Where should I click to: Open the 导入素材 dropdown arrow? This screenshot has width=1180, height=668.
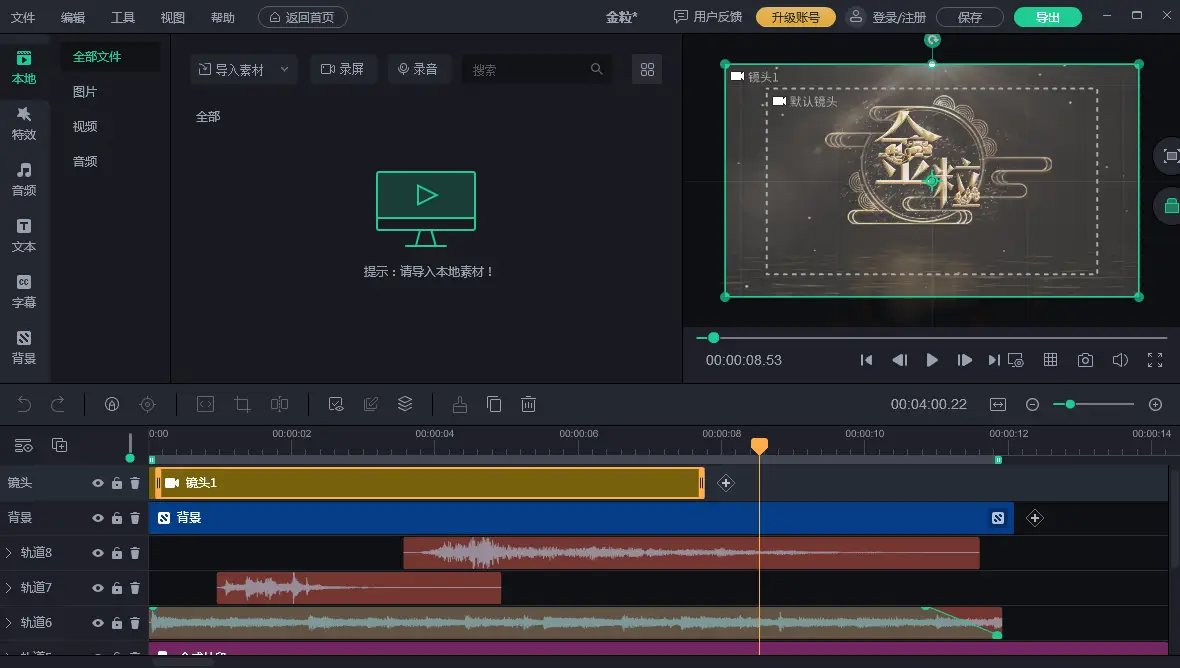(x=284, y=69)
